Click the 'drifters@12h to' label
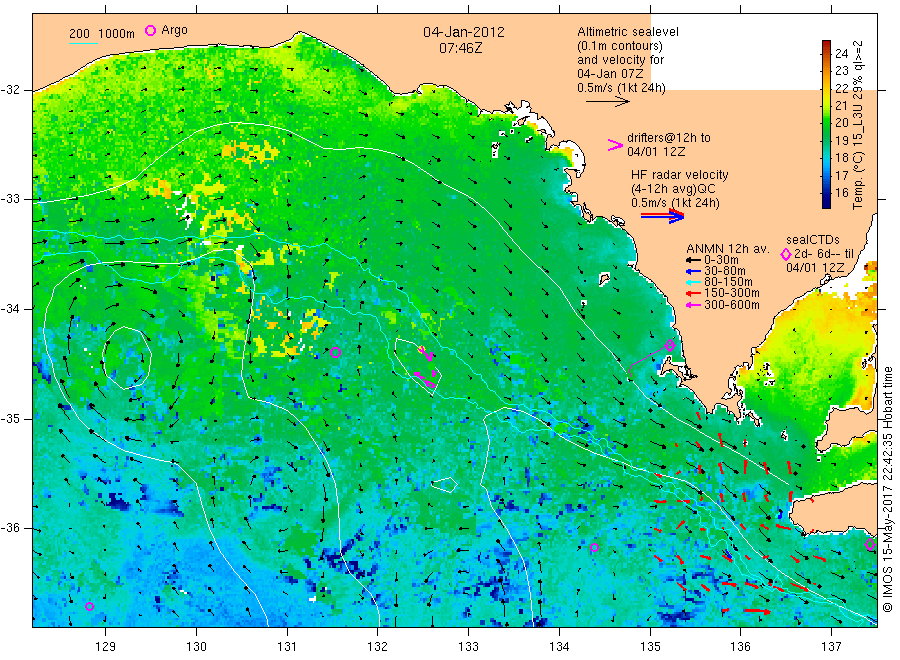The image size is (900, 660). pos(669,138)
